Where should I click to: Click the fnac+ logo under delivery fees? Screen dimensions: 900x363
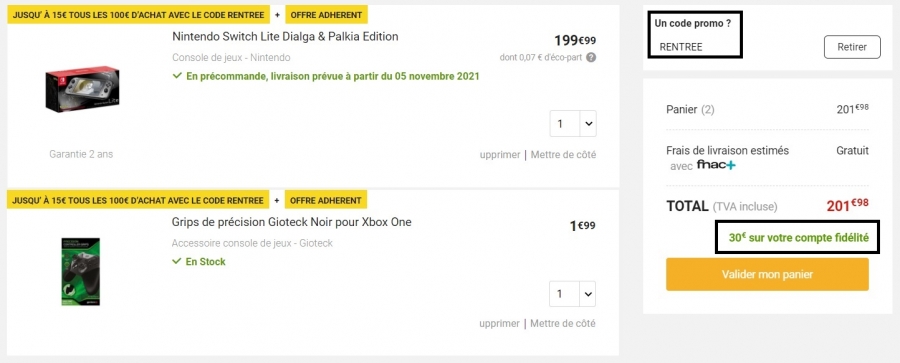[716, 165]
